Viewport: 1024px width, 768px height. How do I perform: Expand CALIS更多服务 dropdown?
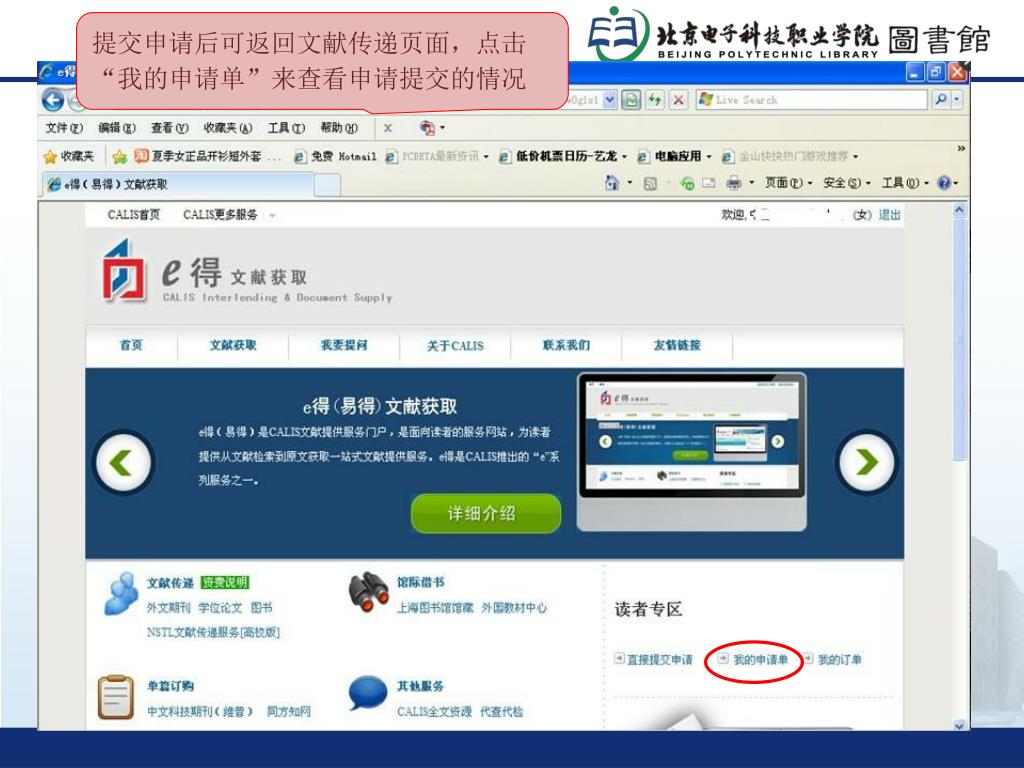point(272,215)
